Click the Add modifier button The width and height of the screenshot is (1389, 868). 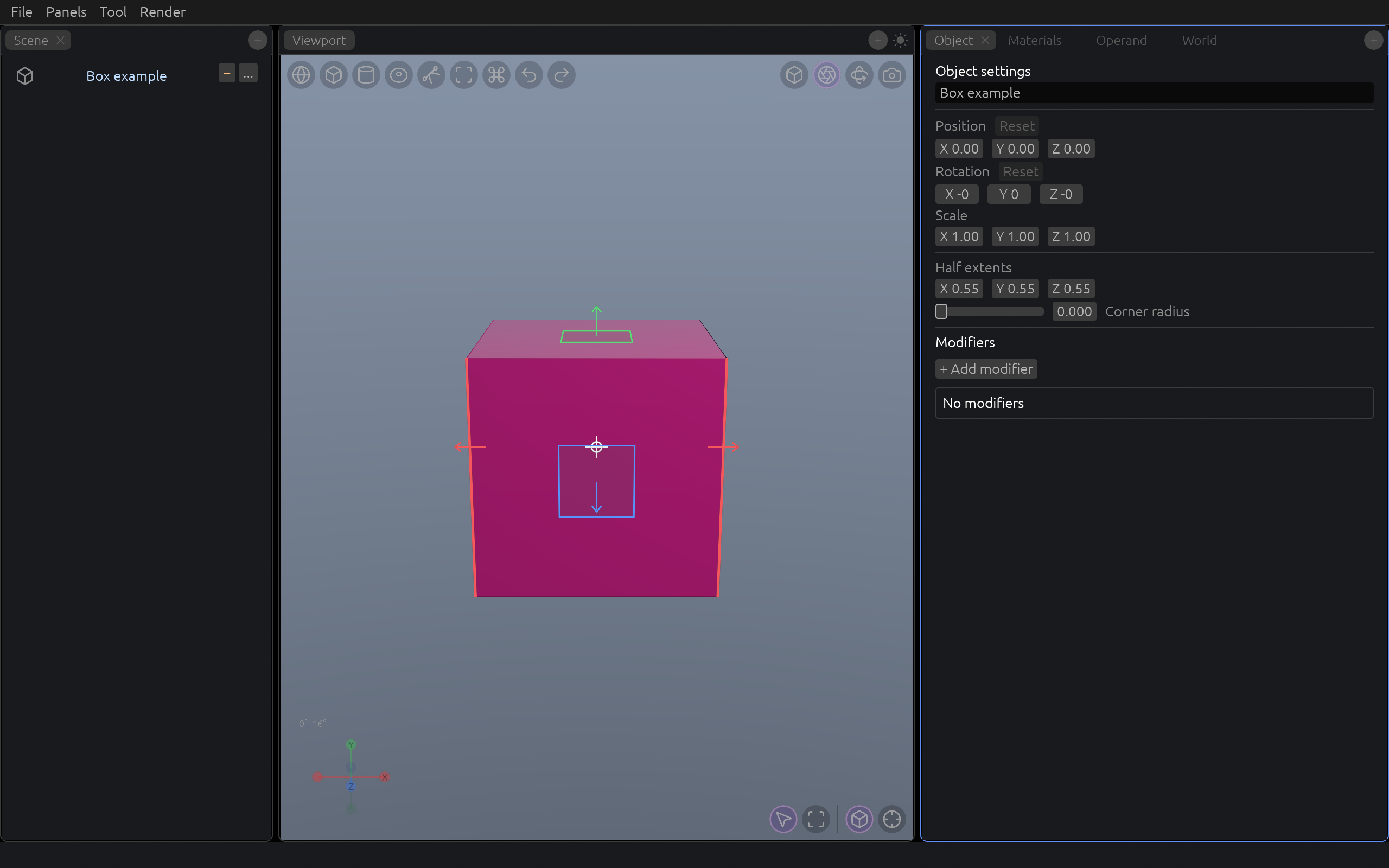(x=986, y=369)
